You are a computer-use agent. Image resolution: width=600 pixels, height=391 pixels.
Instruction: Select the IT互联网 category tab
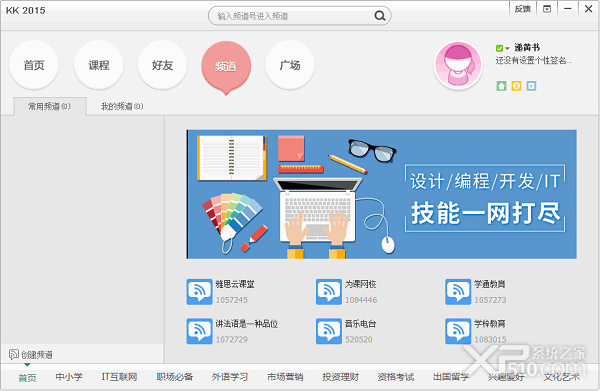click(119, 377)
